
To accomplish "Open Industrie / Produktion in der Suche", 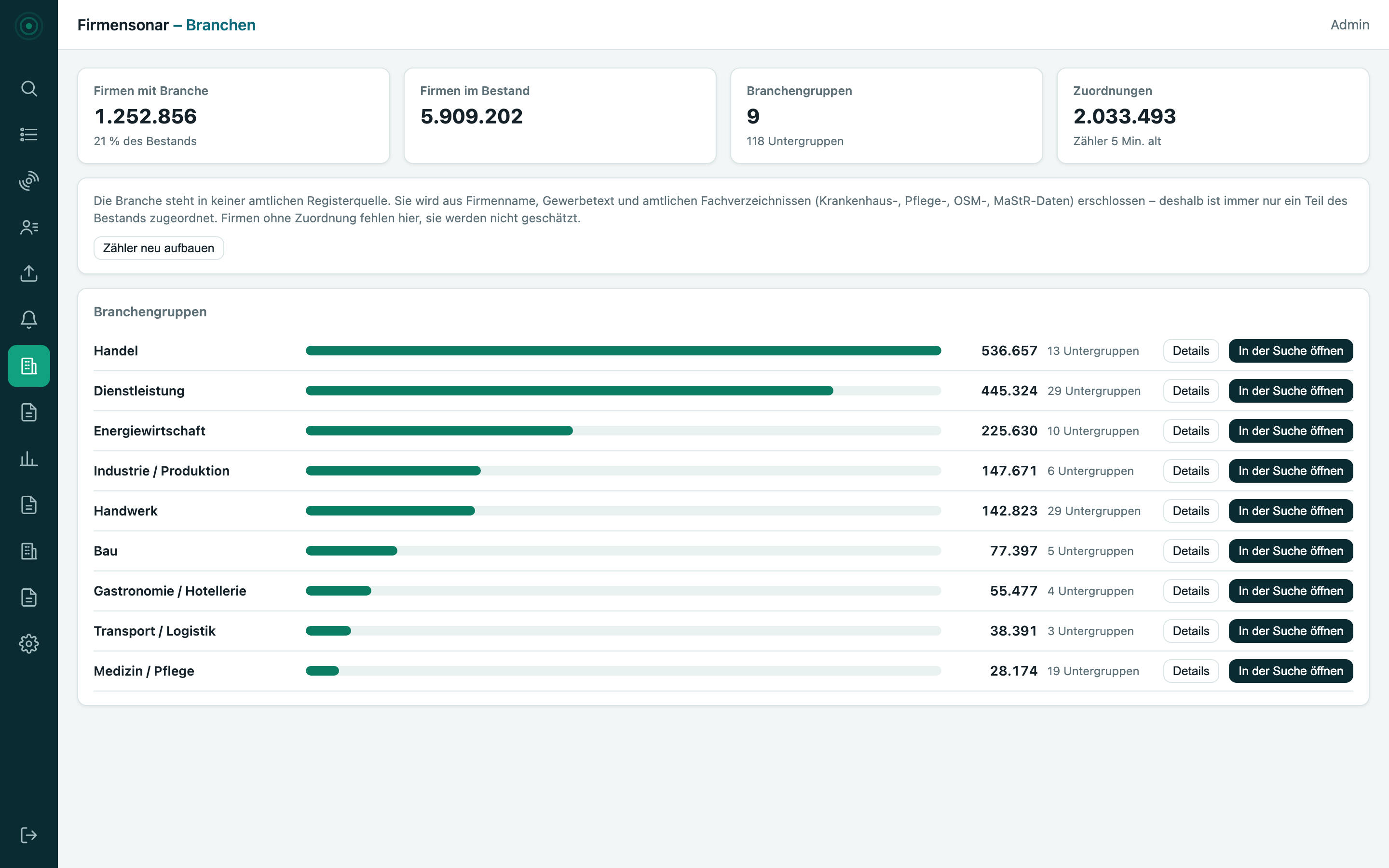I will pos(1290,471).
